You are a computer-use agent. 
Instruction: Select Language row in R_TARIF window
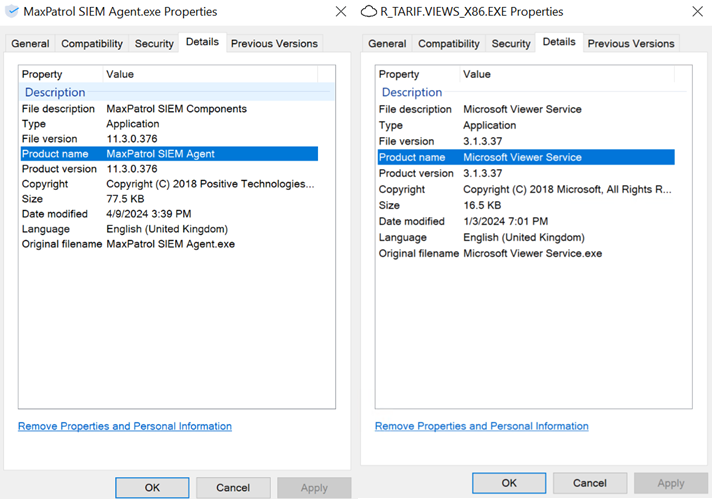(x=526, y=237)
